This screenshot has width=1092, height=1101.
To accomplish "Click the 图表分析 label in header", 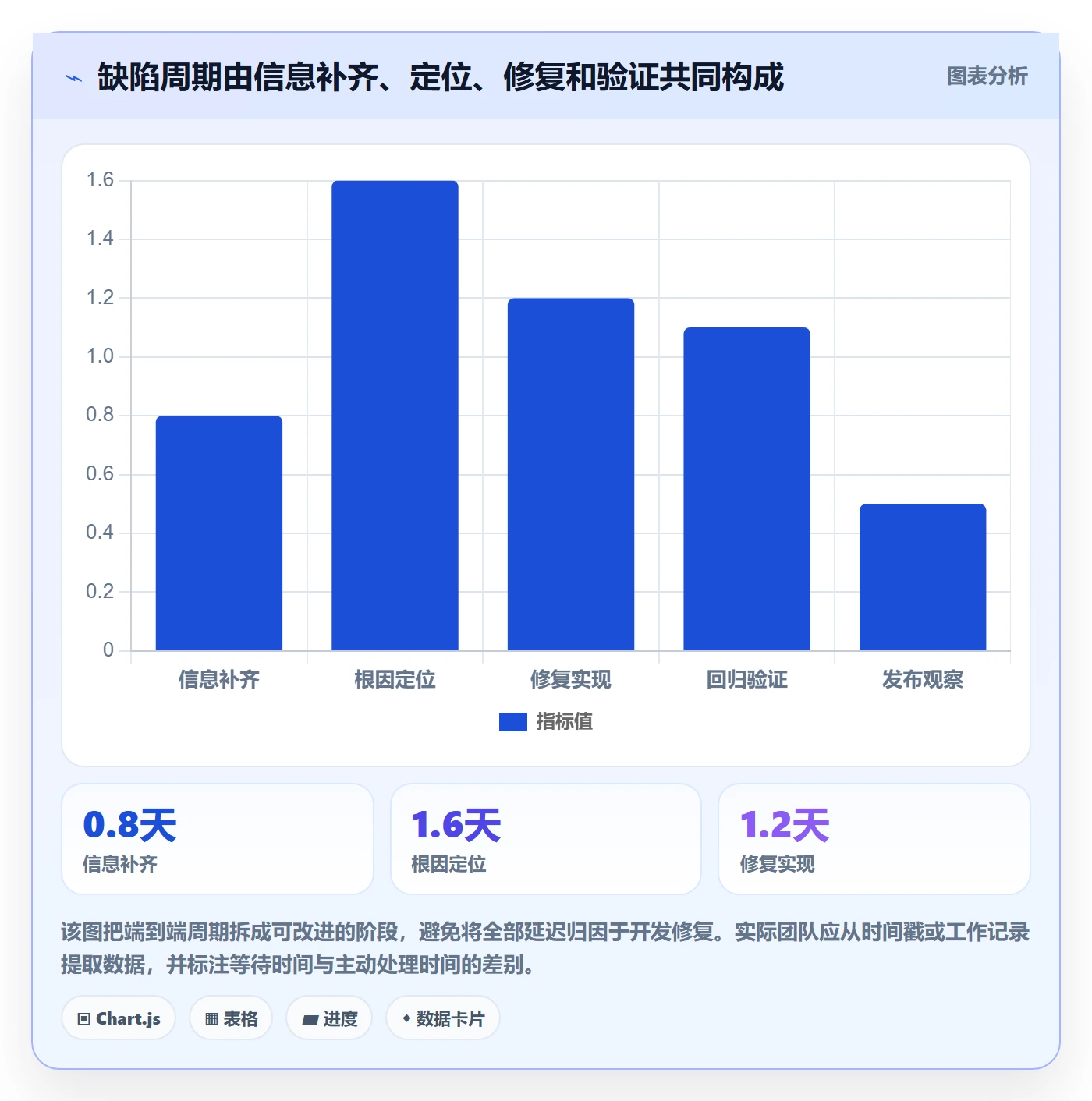I will [x=987, y=76].
